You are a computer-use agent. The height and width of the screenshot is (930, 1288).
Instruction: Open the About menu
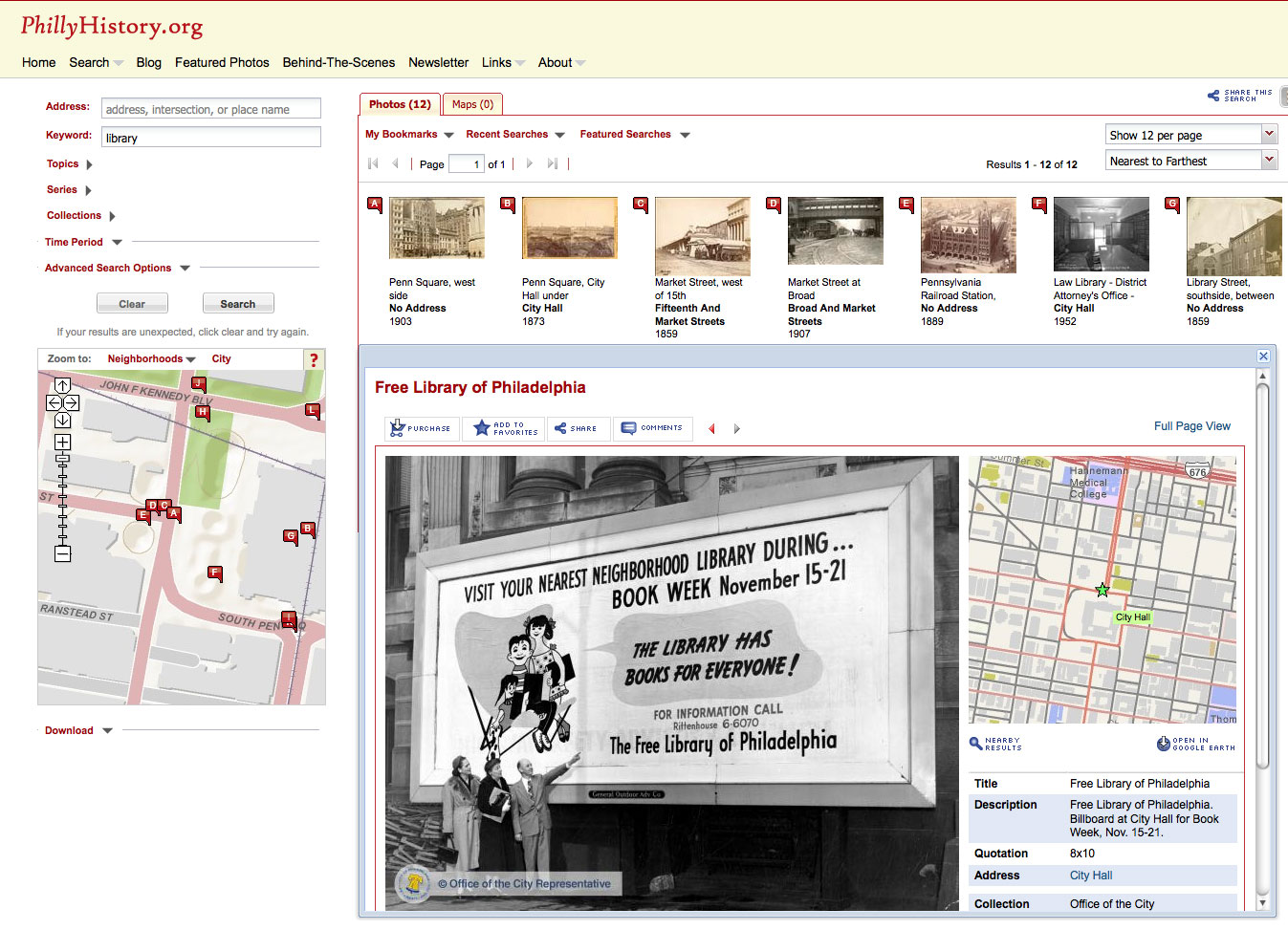click(x=561, y=62)
